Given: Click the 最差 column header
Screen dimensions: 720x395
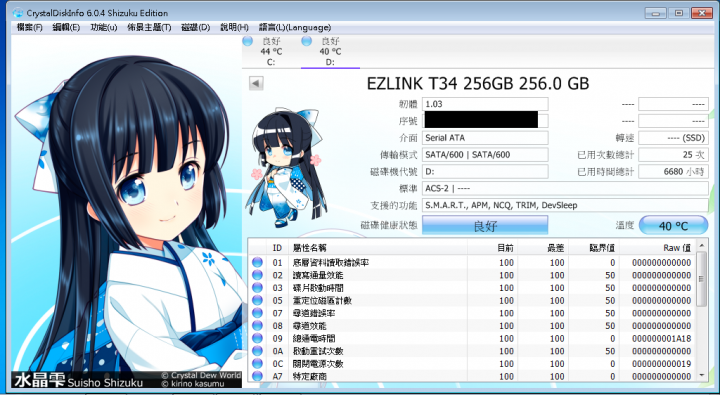Looking at the screenshot, I should [x=543, y=248].
